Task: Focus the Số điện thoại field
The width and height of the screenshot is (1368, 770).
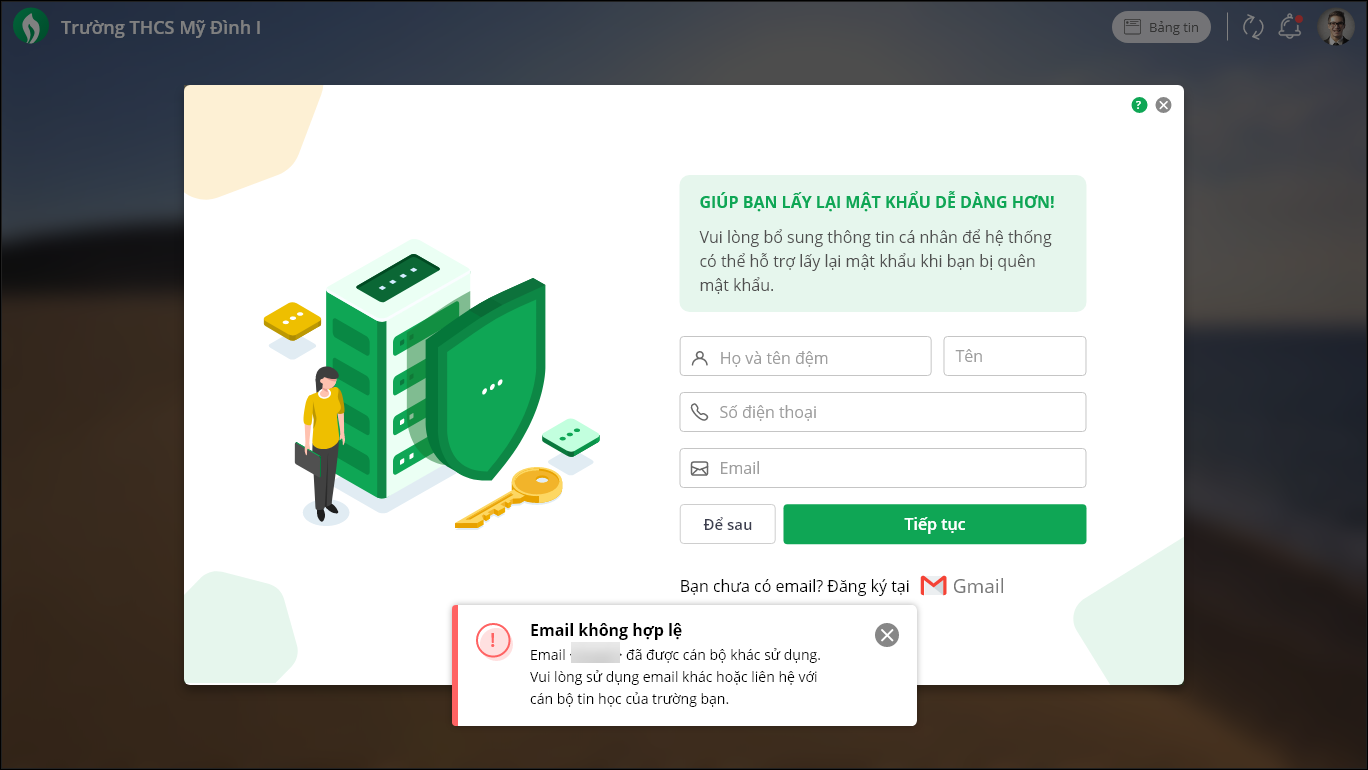Action: 882,412
